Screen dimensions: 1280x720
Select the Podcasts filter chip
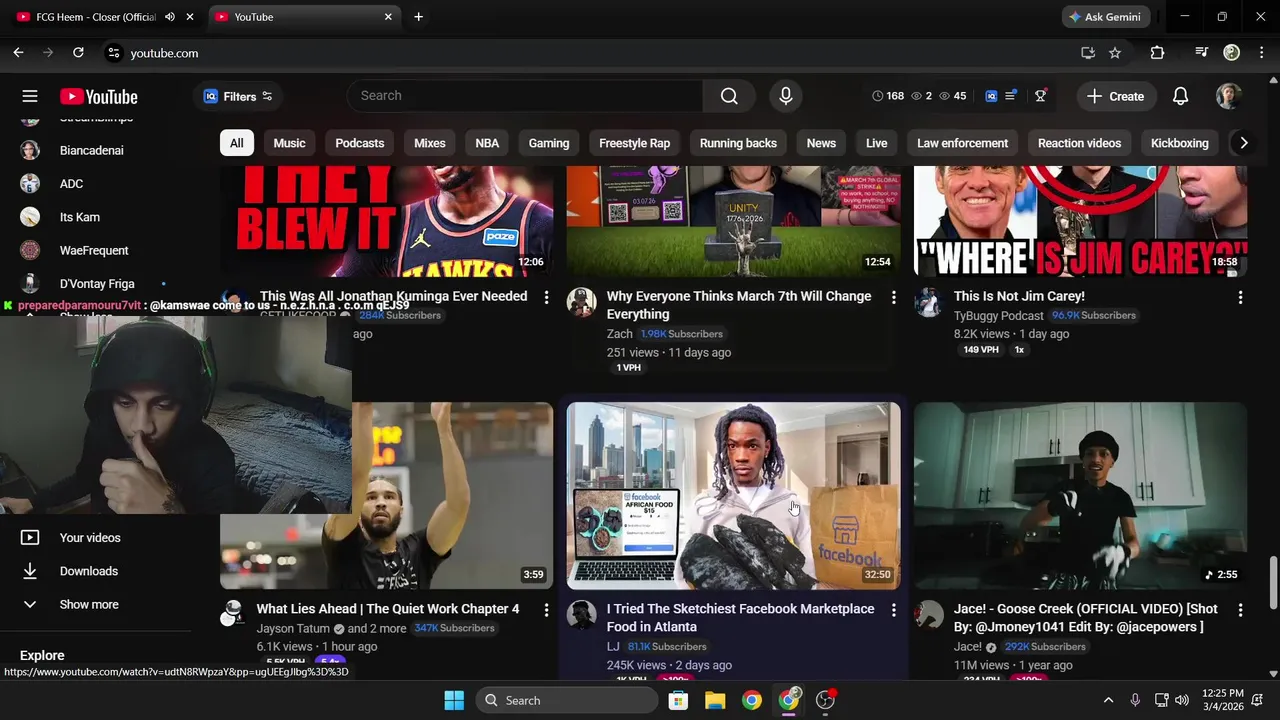[x=359, y=143]
